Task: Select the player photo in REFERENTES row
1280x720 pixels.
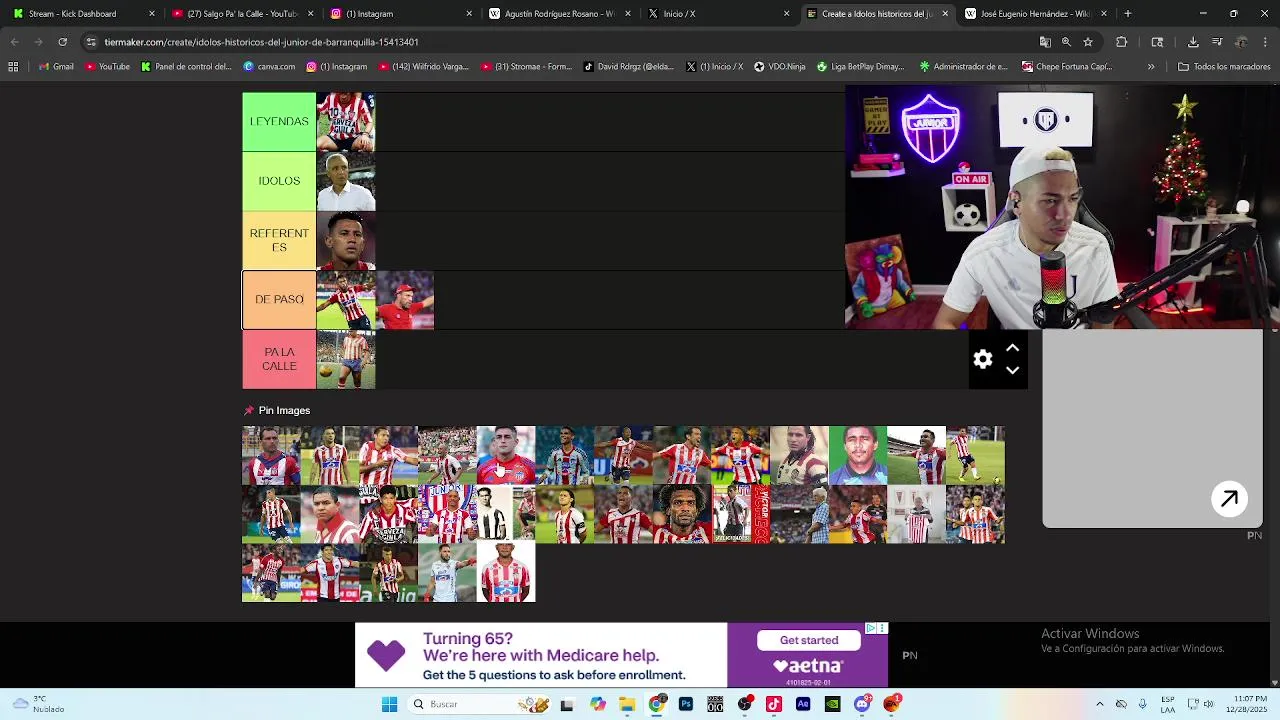Action: click(346, 241)
